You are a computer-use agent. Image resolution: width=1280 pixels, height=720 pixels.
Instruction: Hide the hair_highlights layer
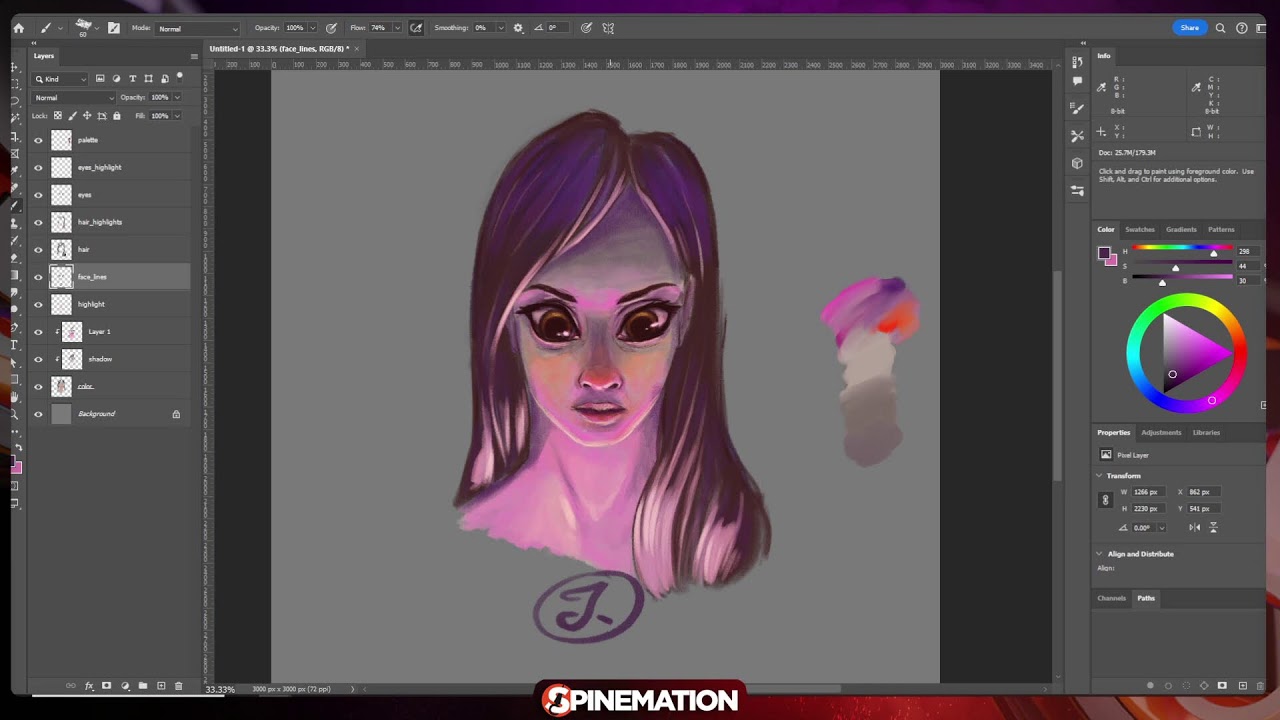[x=38, y=222]
